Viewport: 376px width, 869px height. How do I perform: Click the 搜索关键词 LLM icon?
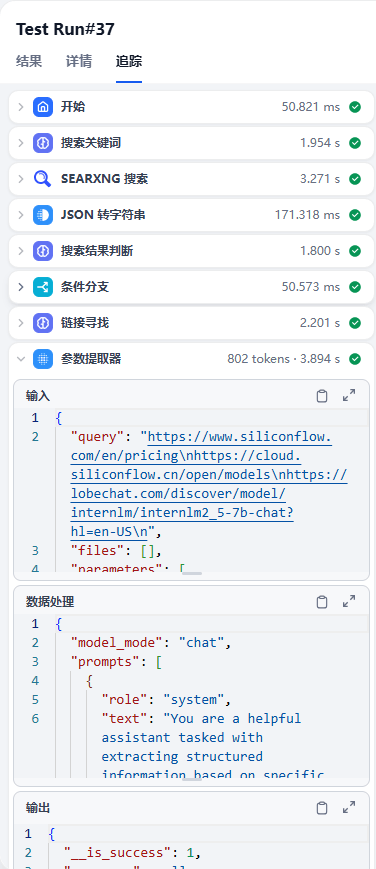click(43, 143)
